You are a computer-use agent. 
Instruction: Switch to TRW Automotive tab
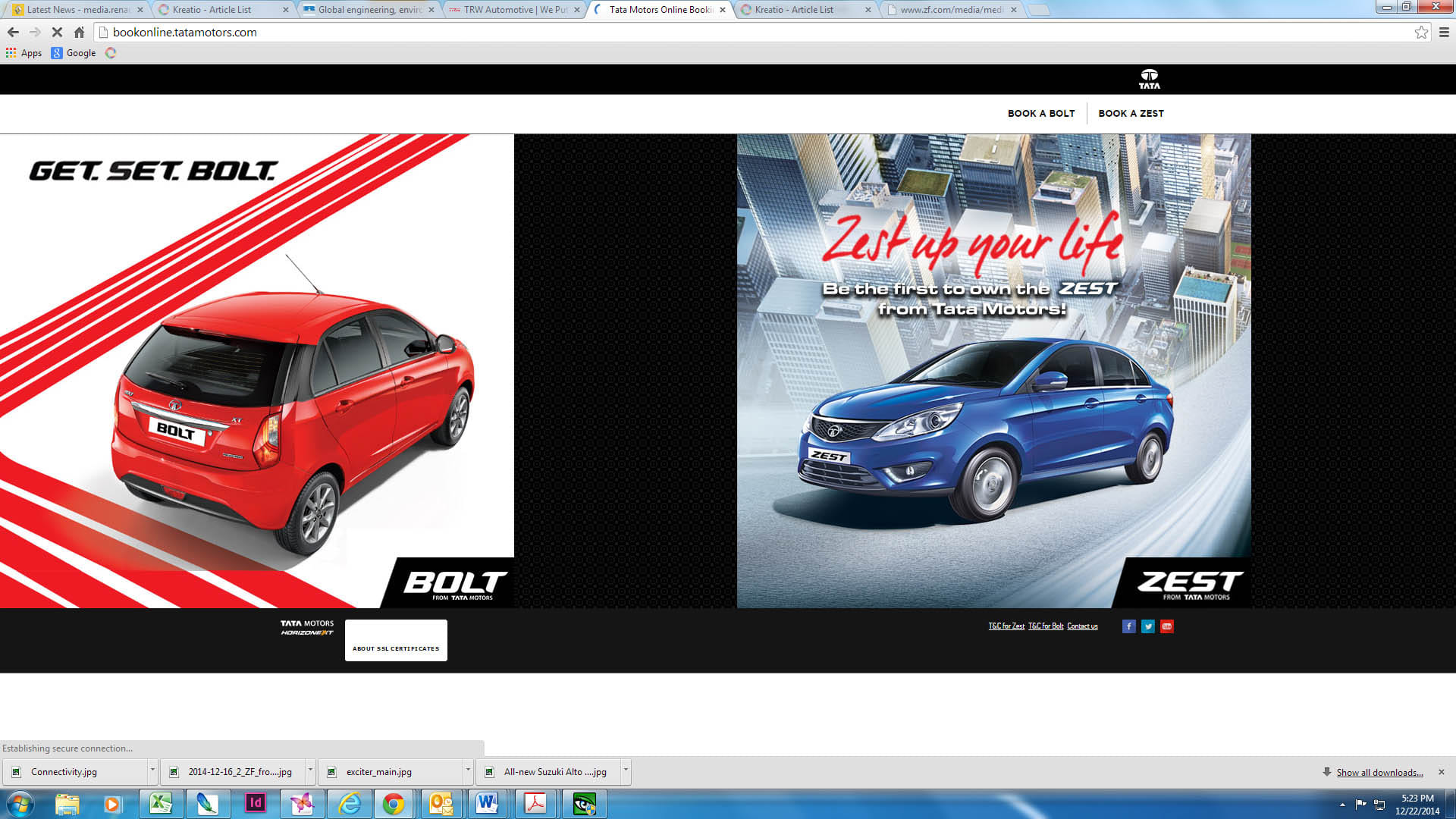pyautogui.click(x=515, y=10)
